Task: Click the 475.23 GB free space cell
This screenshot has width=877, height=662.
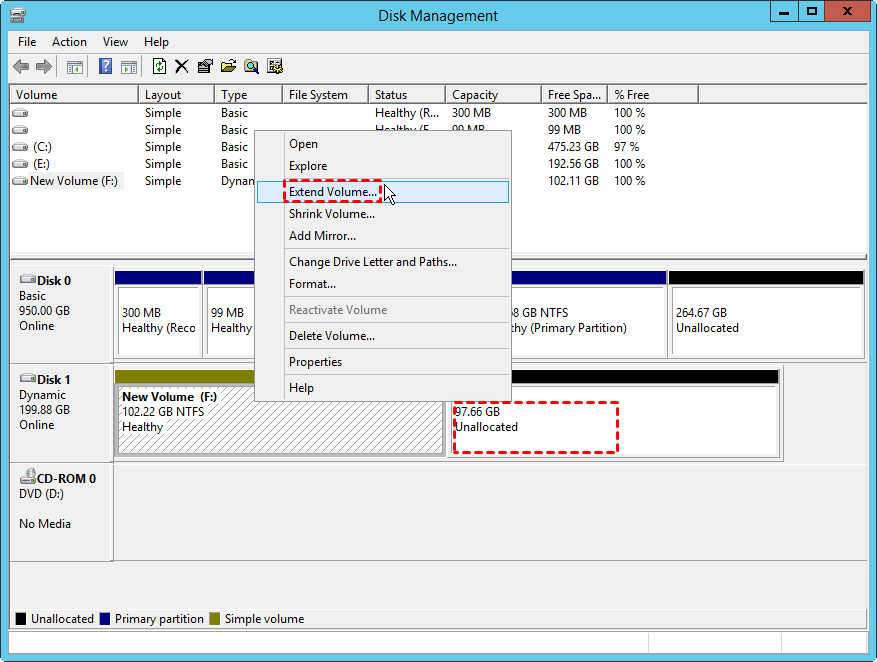Action: pyautogui.click(x=573, y=147)
